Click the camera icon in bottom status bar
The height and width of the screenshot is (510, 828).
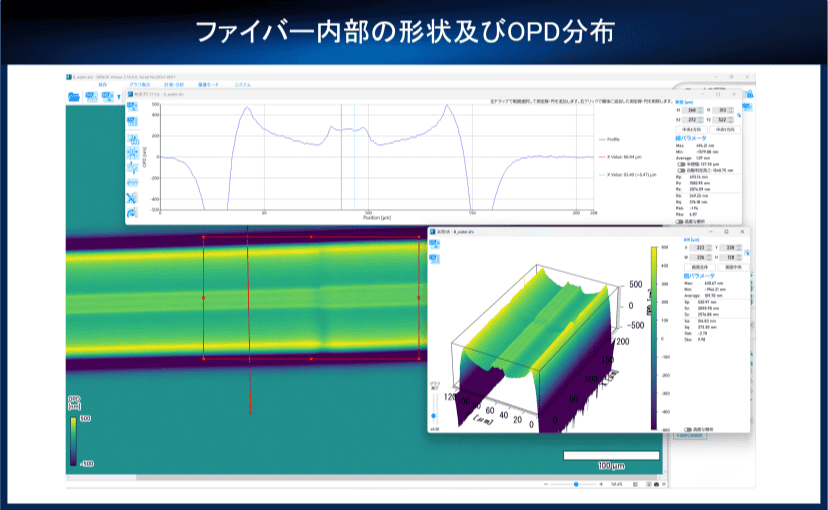pos(656,484)
